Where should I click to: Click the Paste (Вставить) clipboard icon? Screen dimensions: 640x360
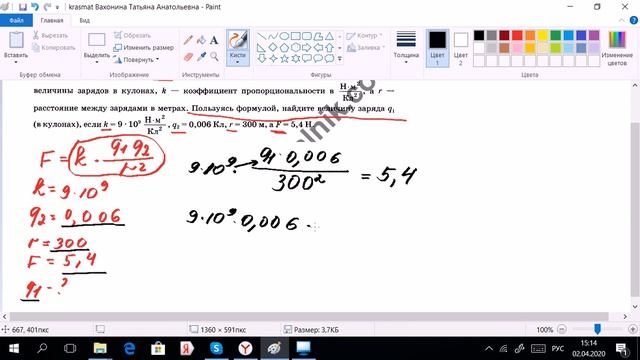click(x=16, y=40)
